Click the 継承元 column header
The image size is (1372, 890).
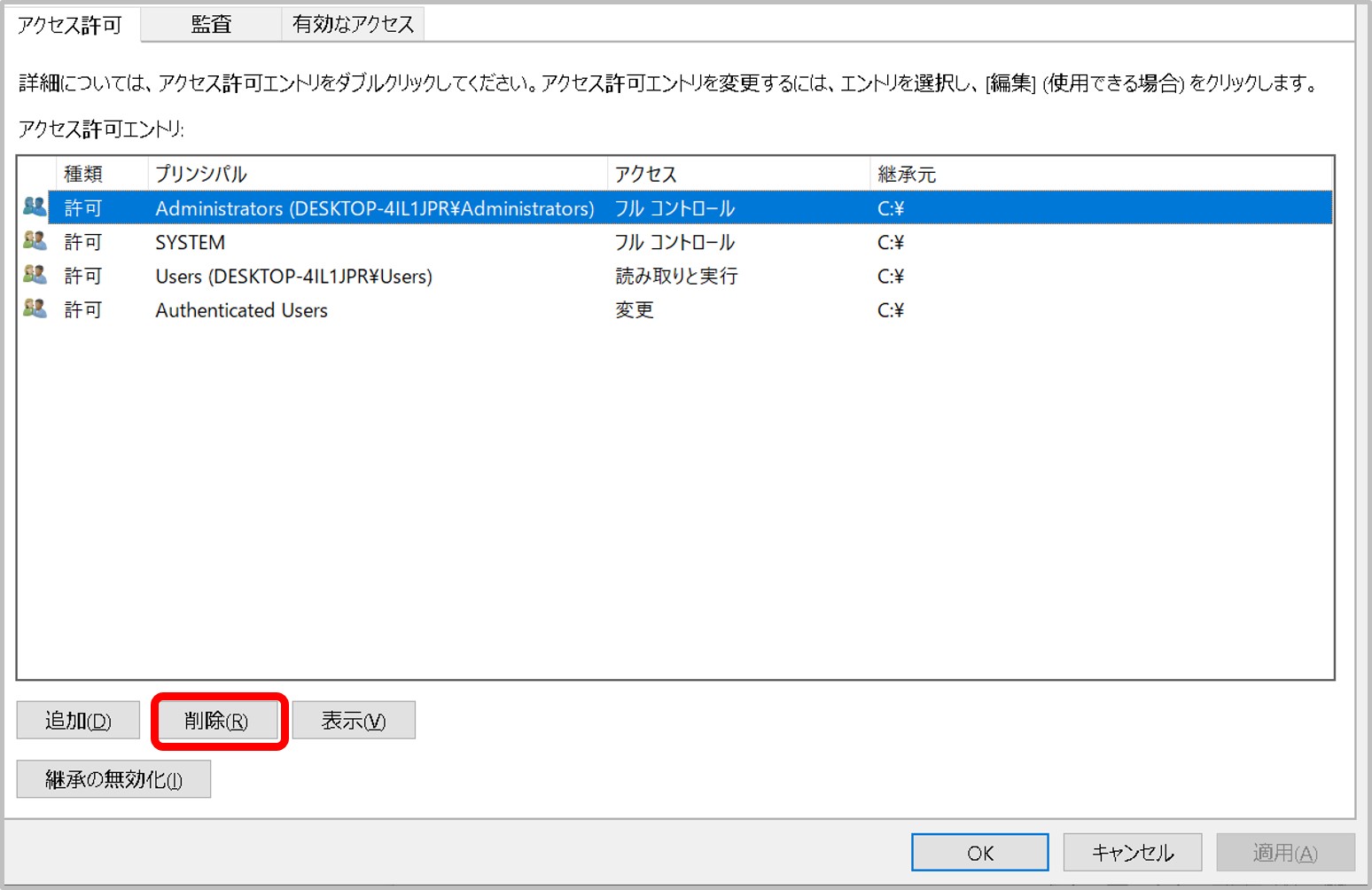tap(907, 174)
